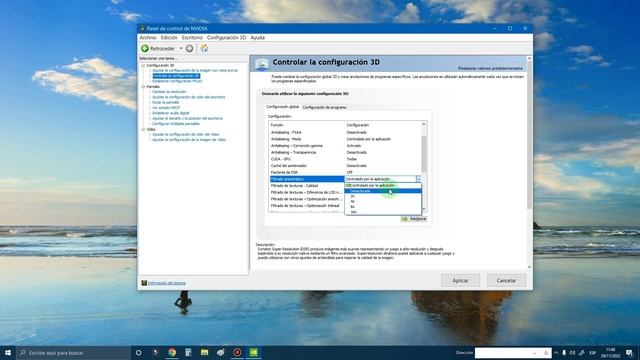This screenshot has width=640, height=360.
Task: Open video image settings task
Action: (189, 140)
